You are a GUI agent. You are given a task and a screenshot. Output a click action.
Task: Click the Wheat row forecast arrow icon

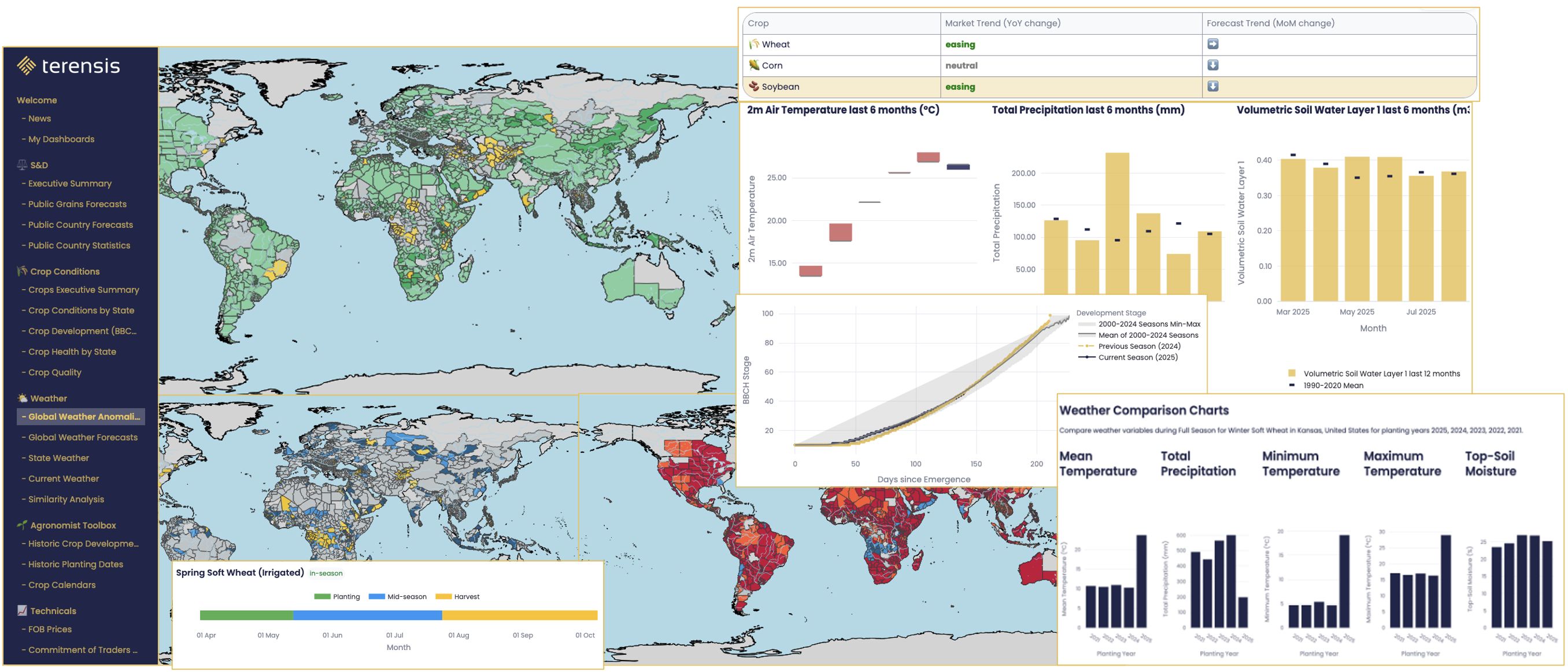[x=1212, y=44]
